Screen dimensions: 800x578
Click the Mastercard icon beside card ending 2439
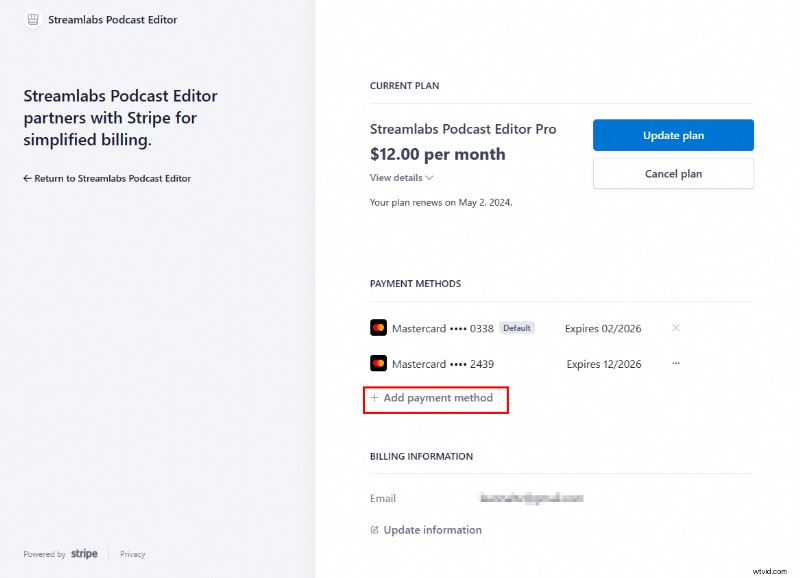[x=378, y=363]
